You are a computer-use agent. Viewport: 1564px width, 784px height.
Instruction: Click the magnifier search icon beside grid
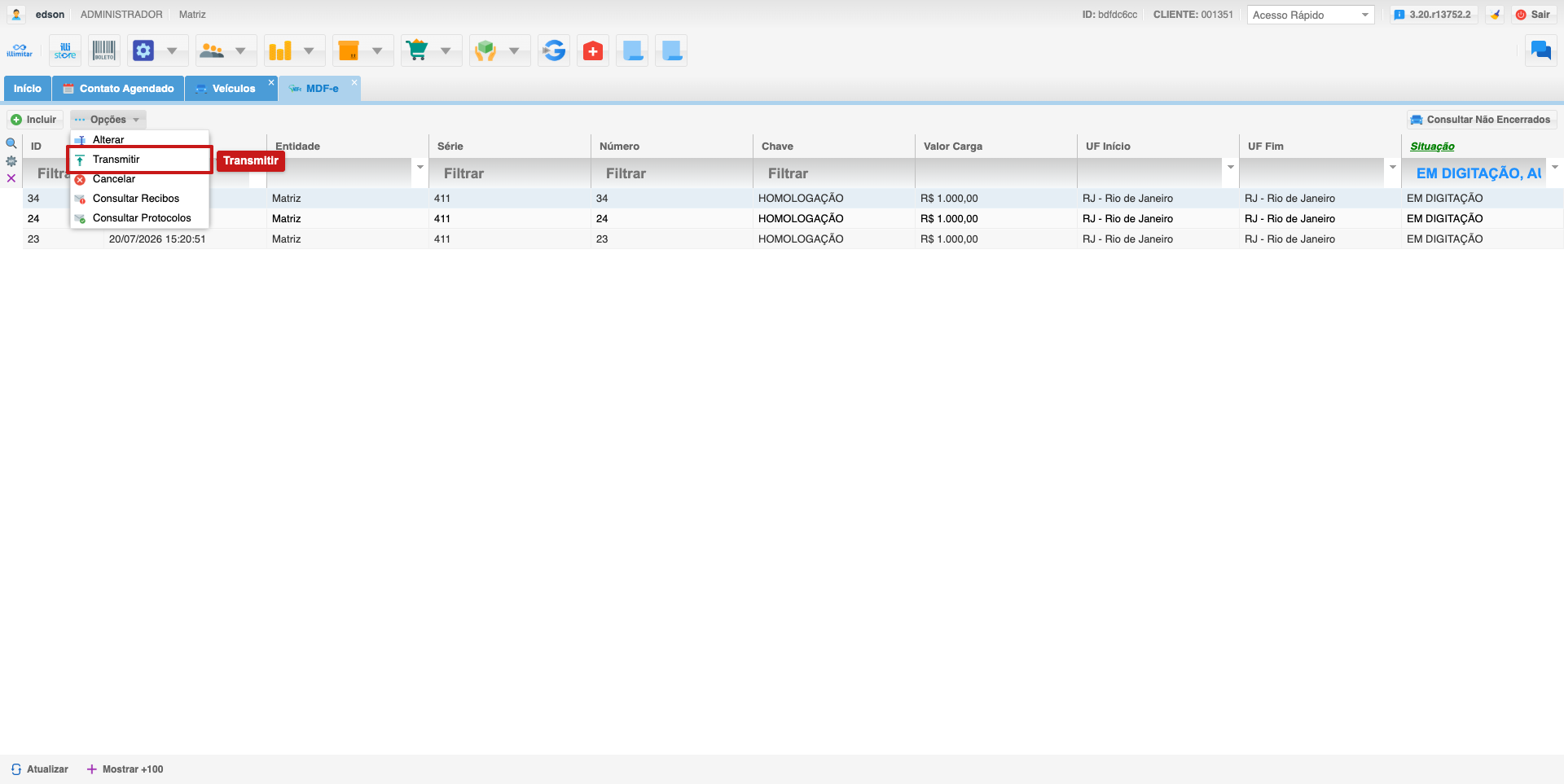11,143
